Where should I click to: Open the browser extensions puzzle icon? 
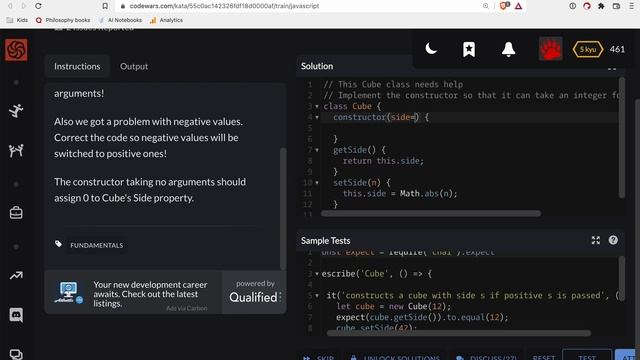coord(601,6)
